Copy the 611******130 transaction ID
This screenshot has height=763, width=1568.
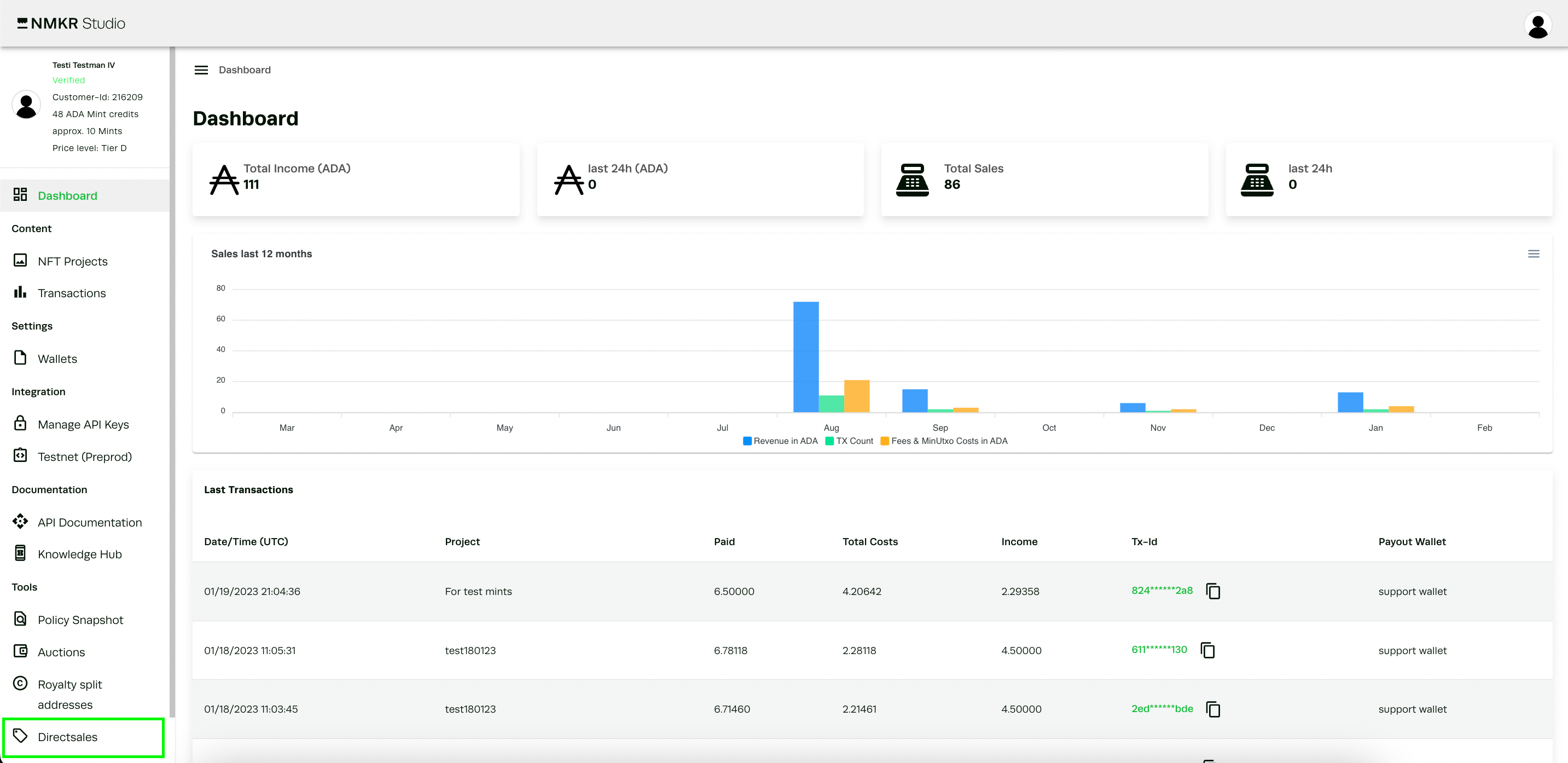tap(1207, 650)
